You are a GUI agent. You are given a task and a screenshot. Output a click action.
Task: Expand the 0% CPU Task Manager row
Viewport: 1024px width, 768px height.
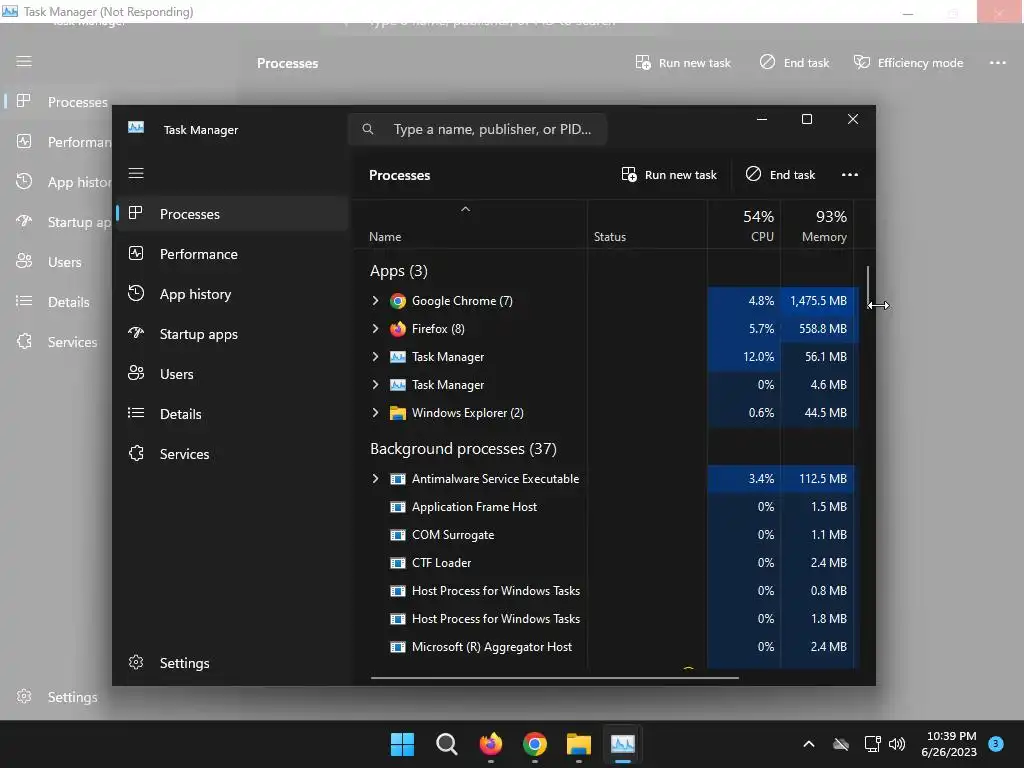coord(376,385)
